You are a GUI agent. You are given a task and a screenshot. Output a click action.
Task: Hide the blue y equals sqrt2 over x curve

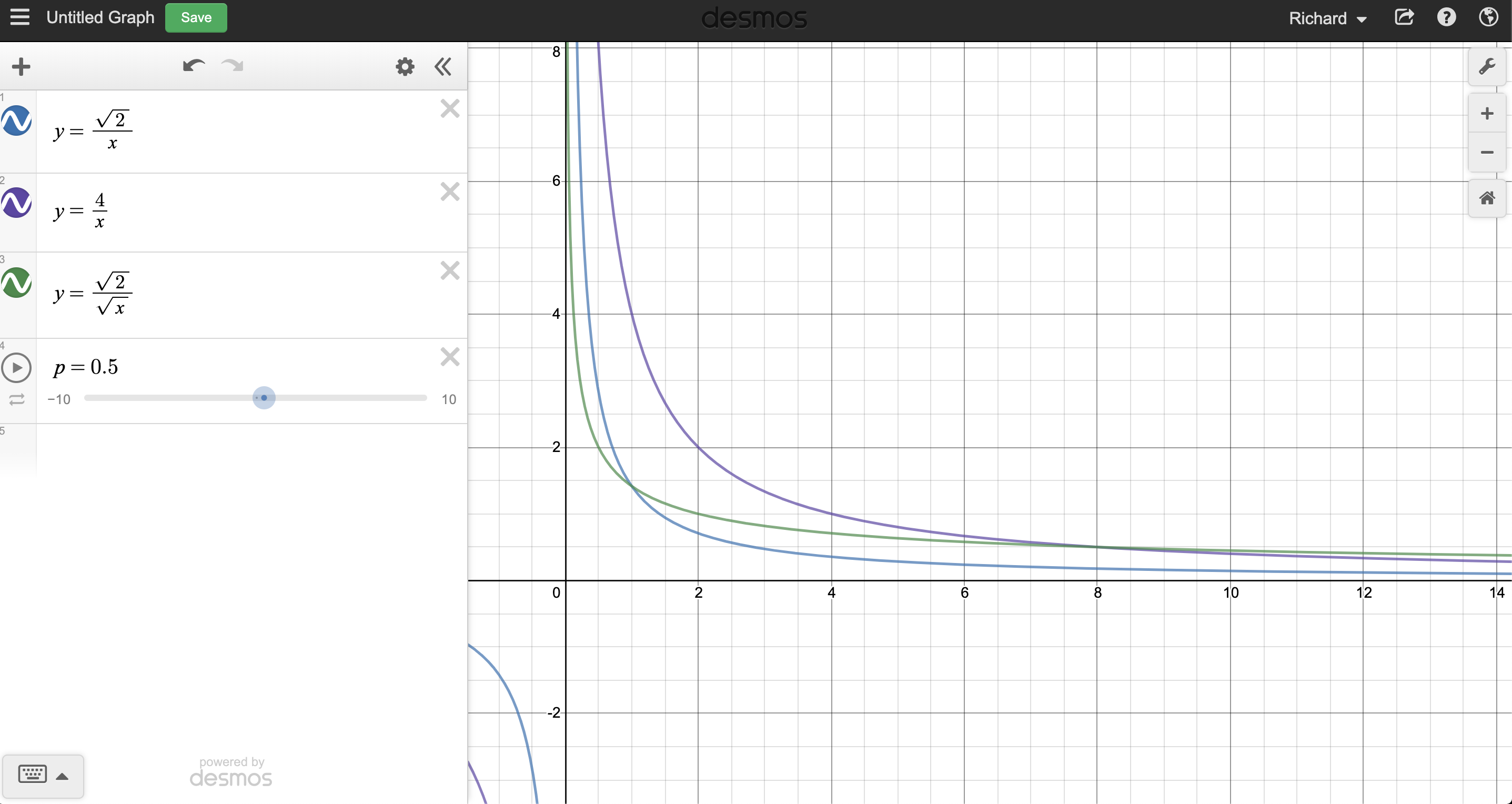click(17, 122)
